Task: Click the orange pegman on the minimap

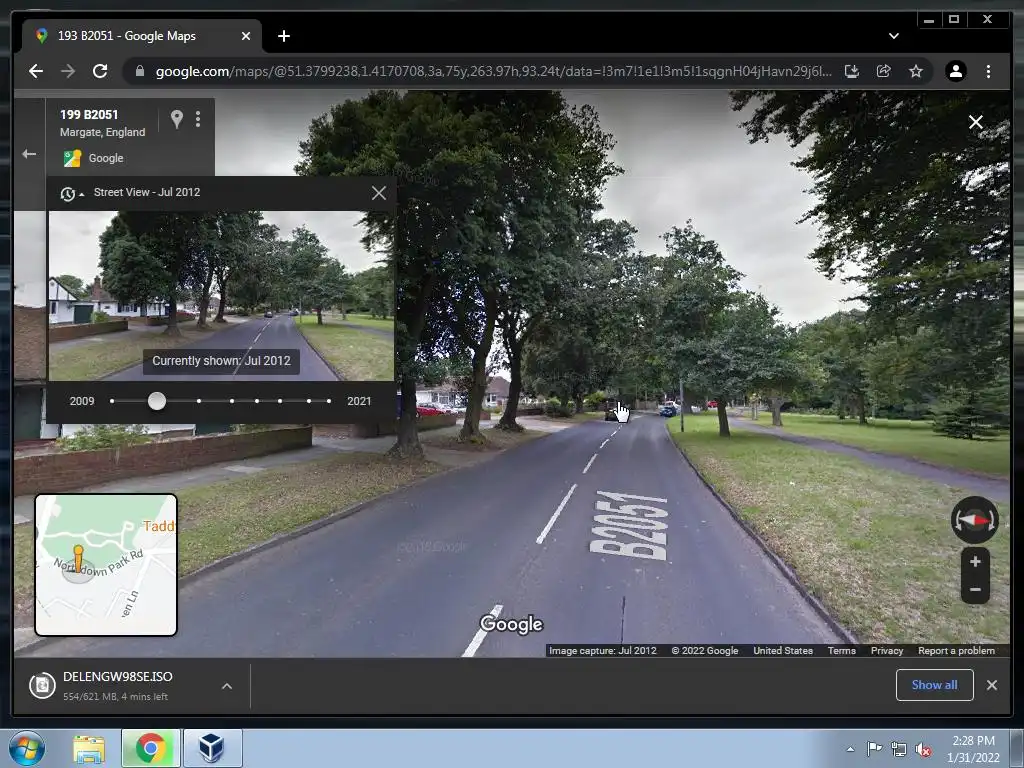Action: coord(78,560)
